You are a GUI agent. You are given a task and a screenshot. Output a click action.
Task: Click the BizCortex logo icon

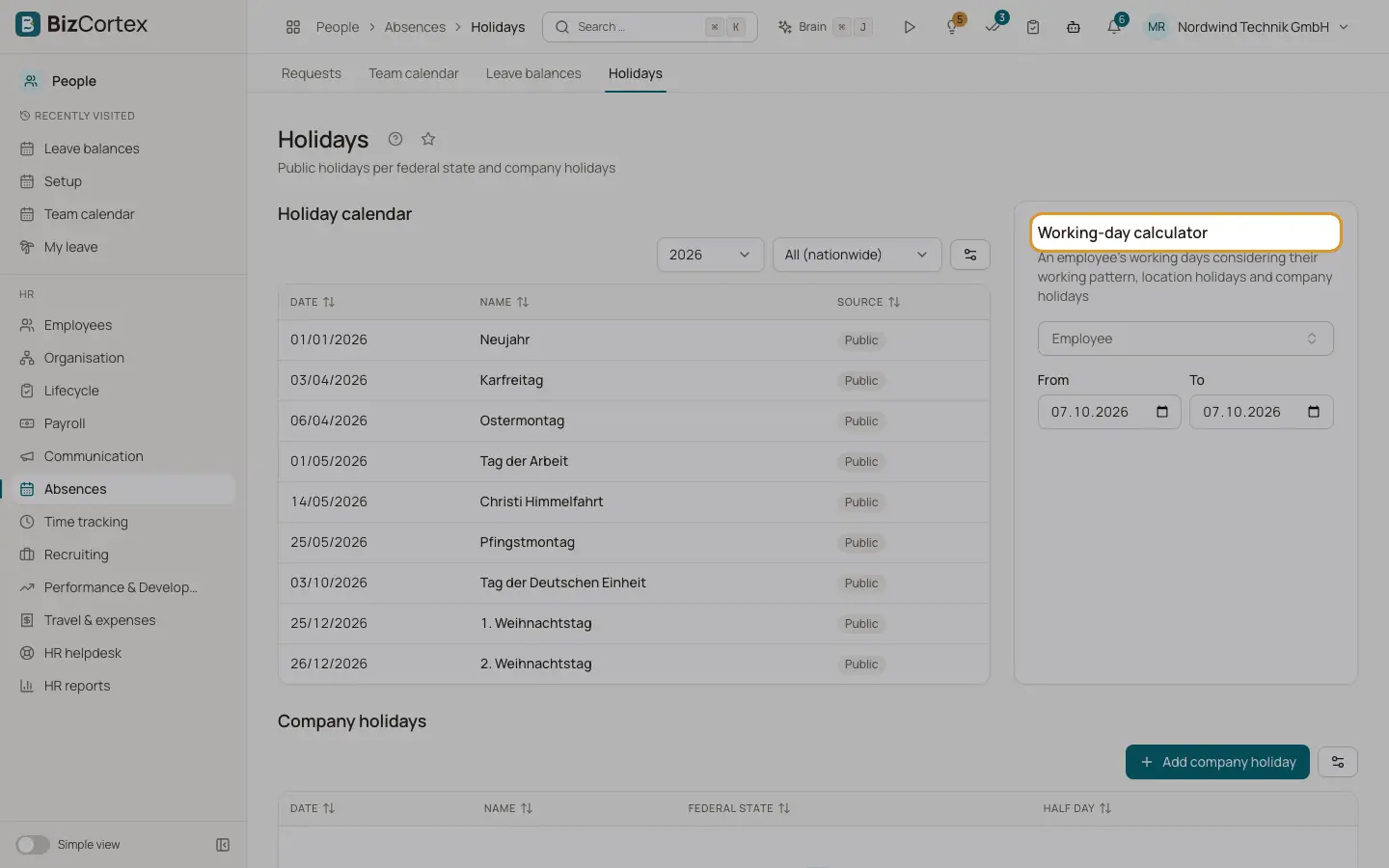click(x=28, y=24)
